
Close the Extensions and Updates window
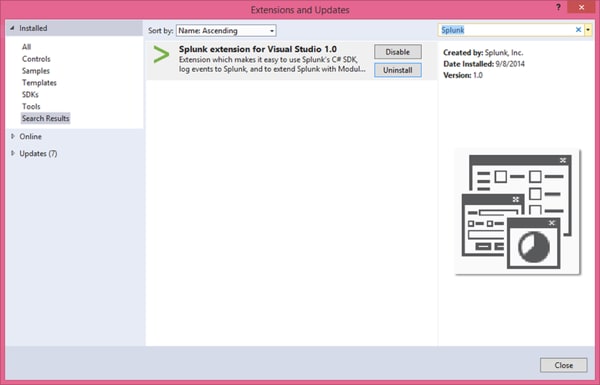click(581, 7)
